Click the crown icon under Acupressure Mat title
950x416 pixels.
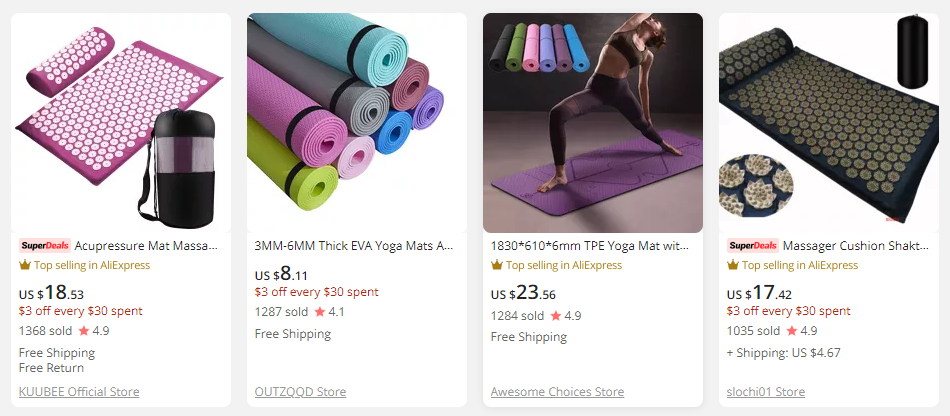26,266
